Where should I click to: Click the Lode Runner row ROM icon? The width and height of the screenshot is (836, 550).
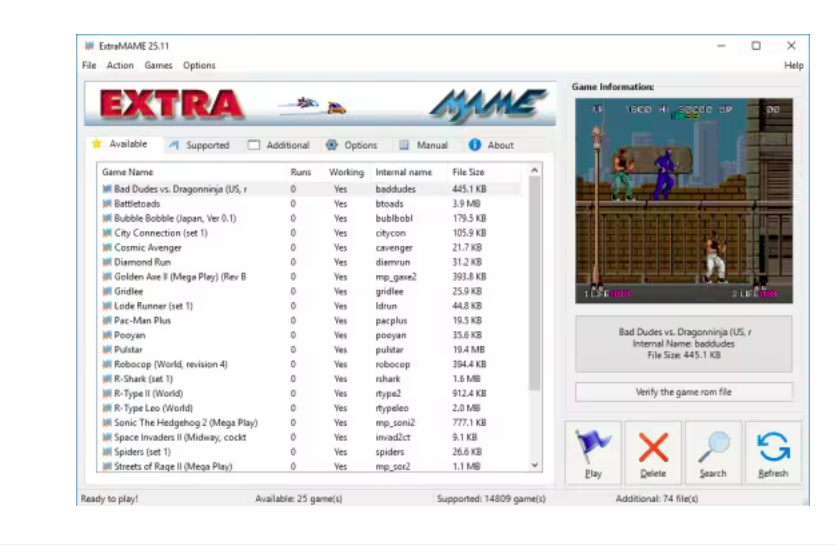107,306
